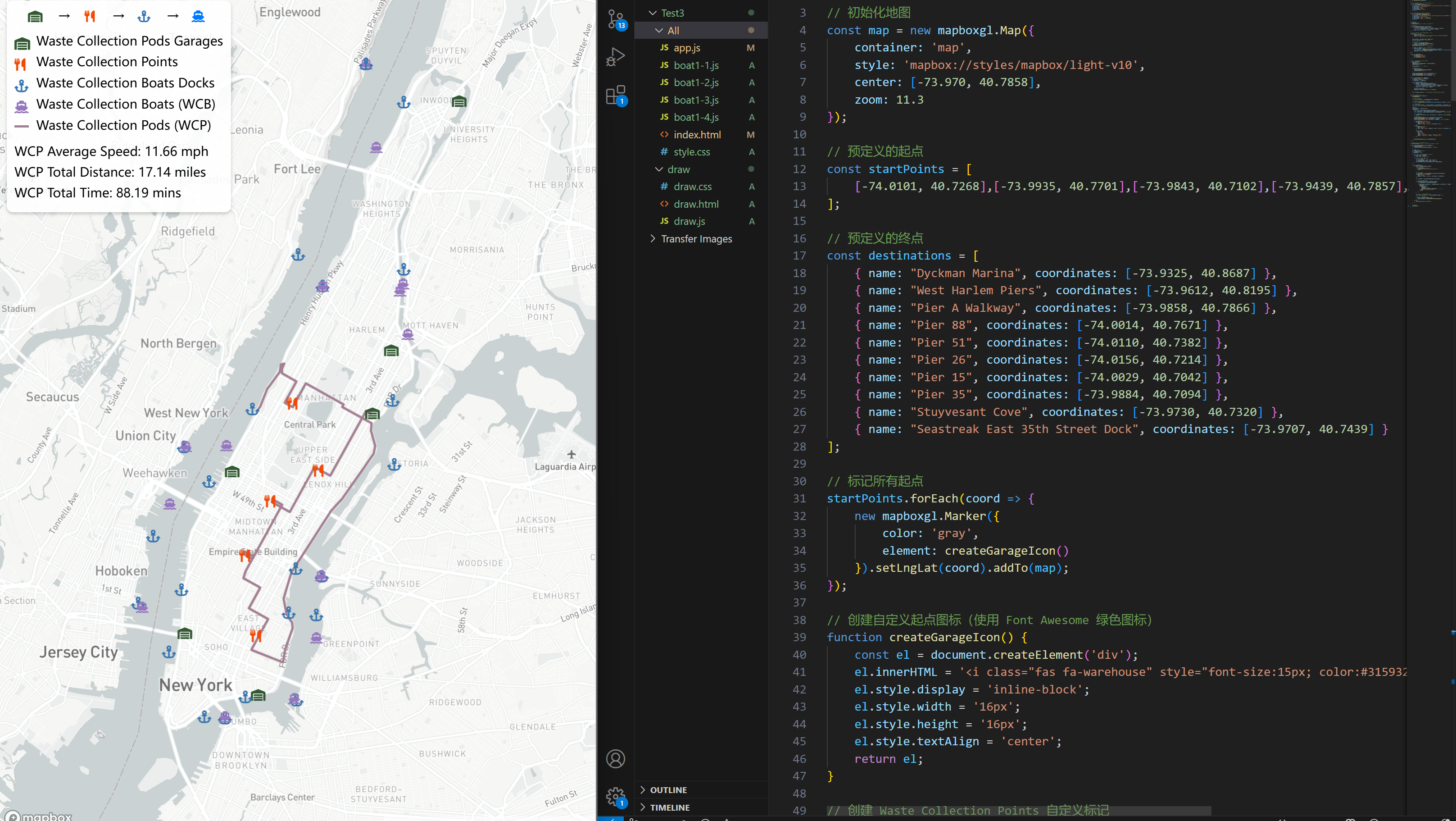Click boat marker near Sunnyside
The width and height of the screenshot is (1456, 821).
tap(321, 576)
